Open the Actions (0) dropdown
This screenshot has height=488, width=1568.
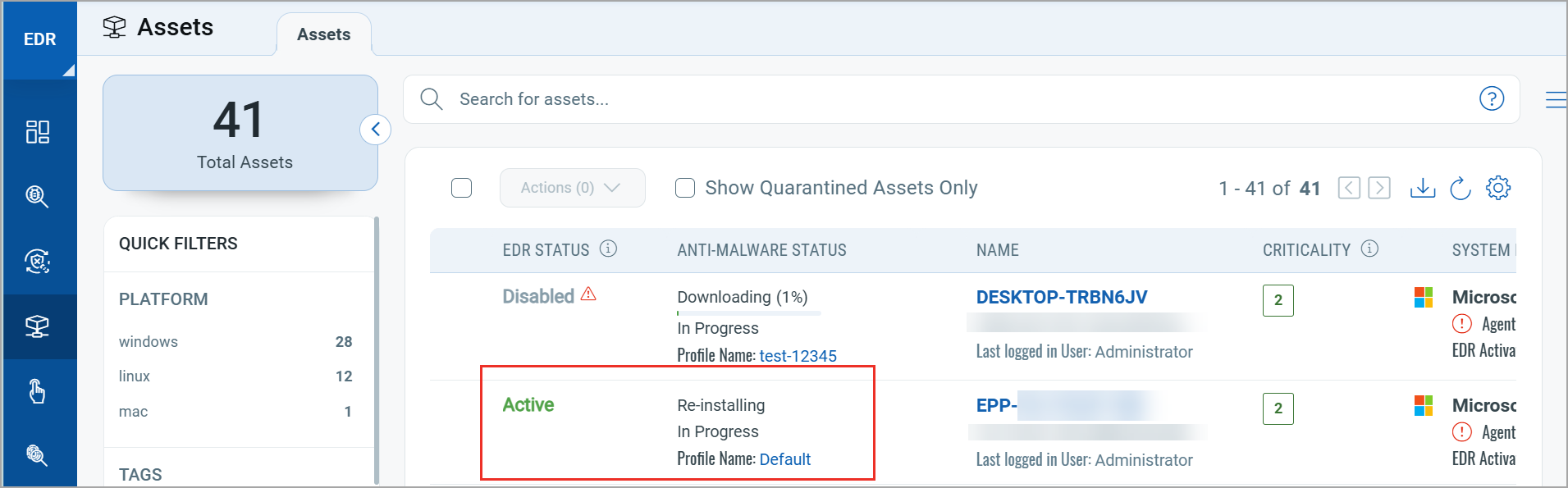click(x=572, y=188)
